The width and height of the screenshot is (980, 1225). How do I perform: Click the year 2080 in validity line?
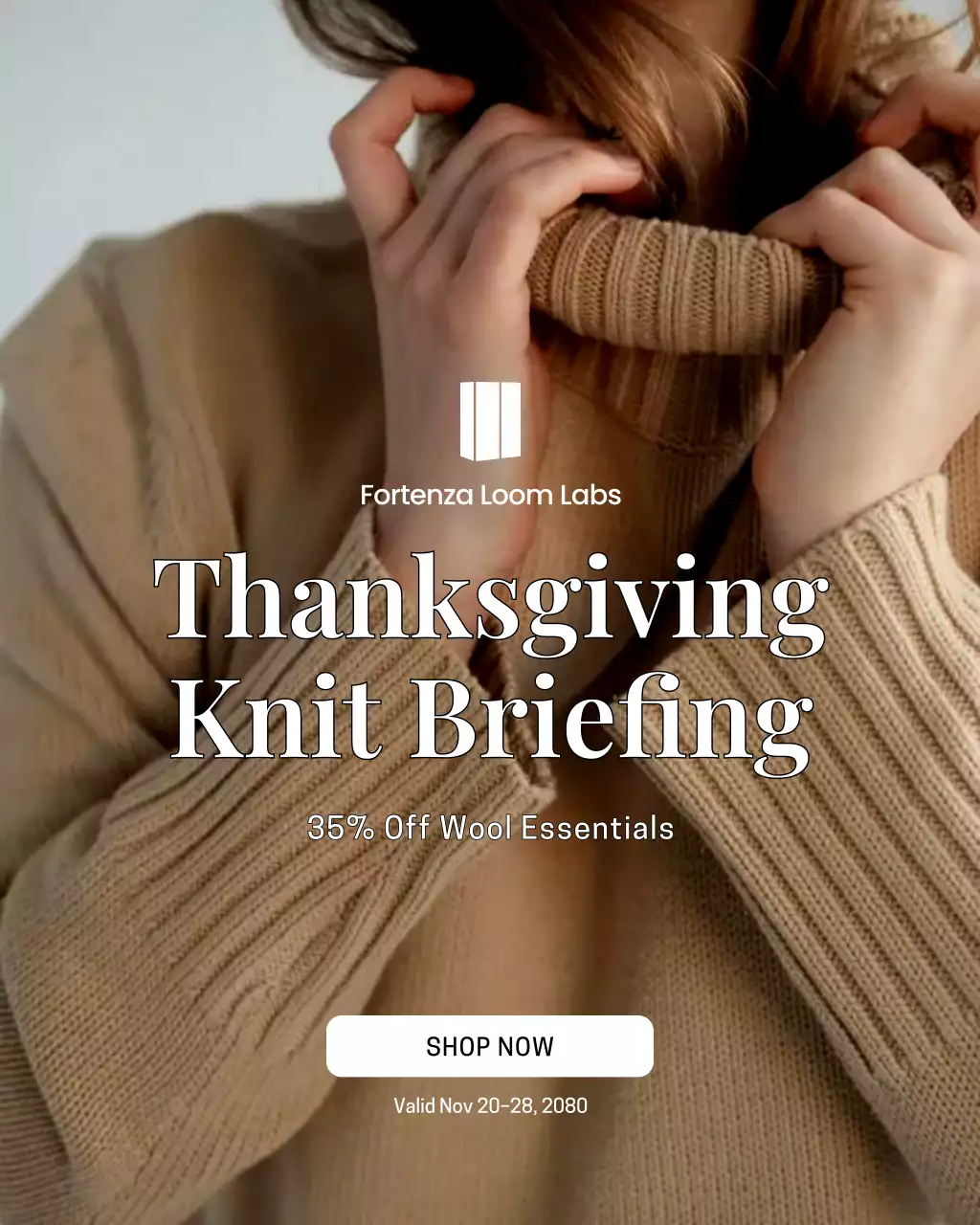pyautogui.click(x=564, y=1105)
